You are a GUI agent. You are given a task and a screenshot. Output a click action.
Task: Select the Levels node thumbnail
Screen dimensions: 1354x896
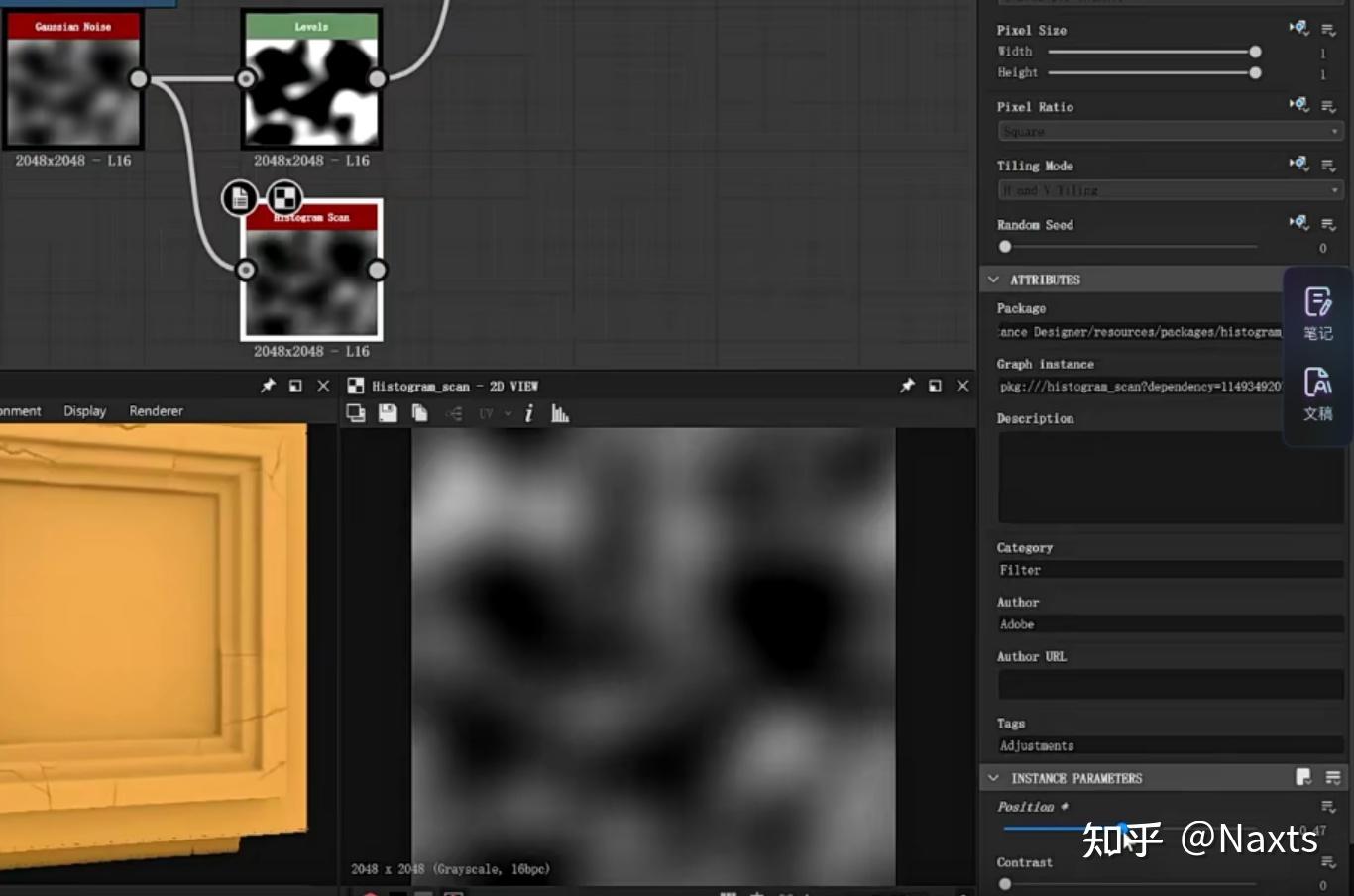(311, 92)
